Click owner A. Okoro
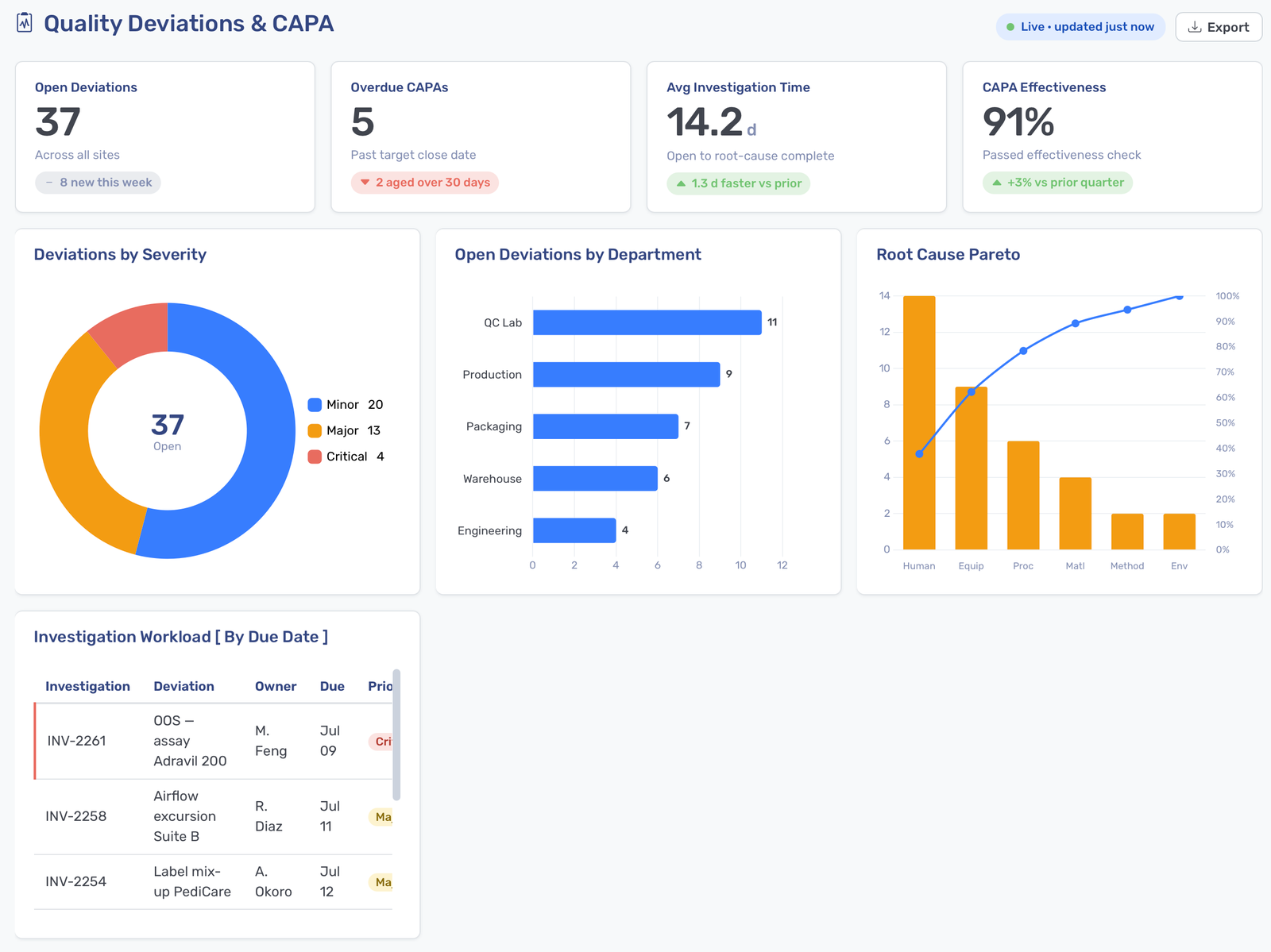Image resolution: width=1271 pixels, height=952 pixels. pos(273,881)
